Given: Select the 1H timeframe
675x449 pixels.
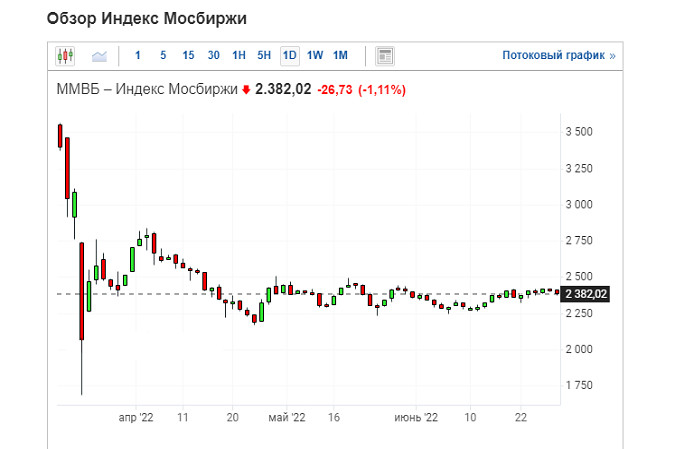Looking at the screenshot, I should click(x=239, y=55).
